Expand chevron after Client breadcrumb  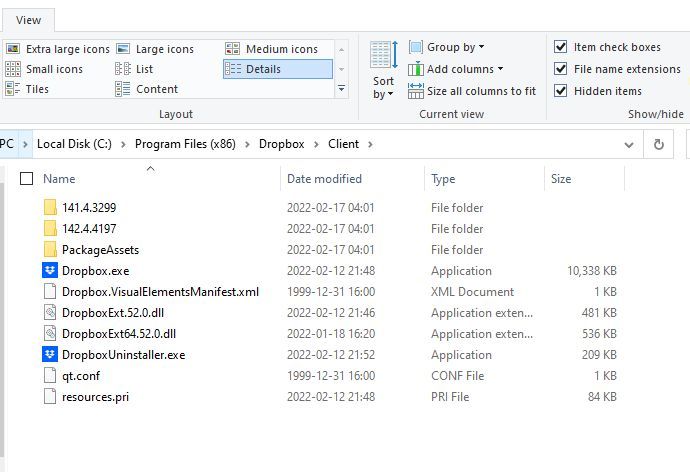click(370, 144)
